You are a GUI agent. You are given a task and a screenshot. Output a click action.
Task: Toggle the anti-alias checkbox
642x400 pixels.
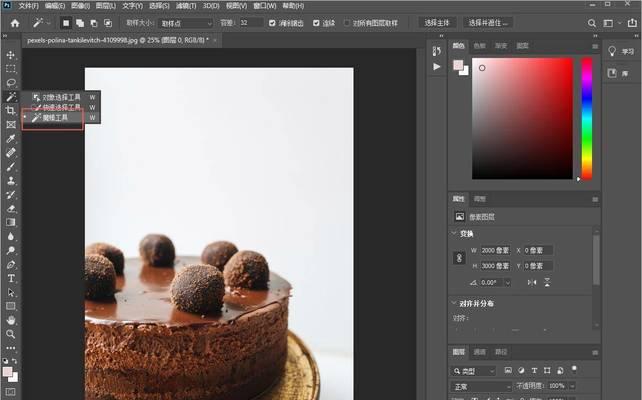[x=272, y=23]
